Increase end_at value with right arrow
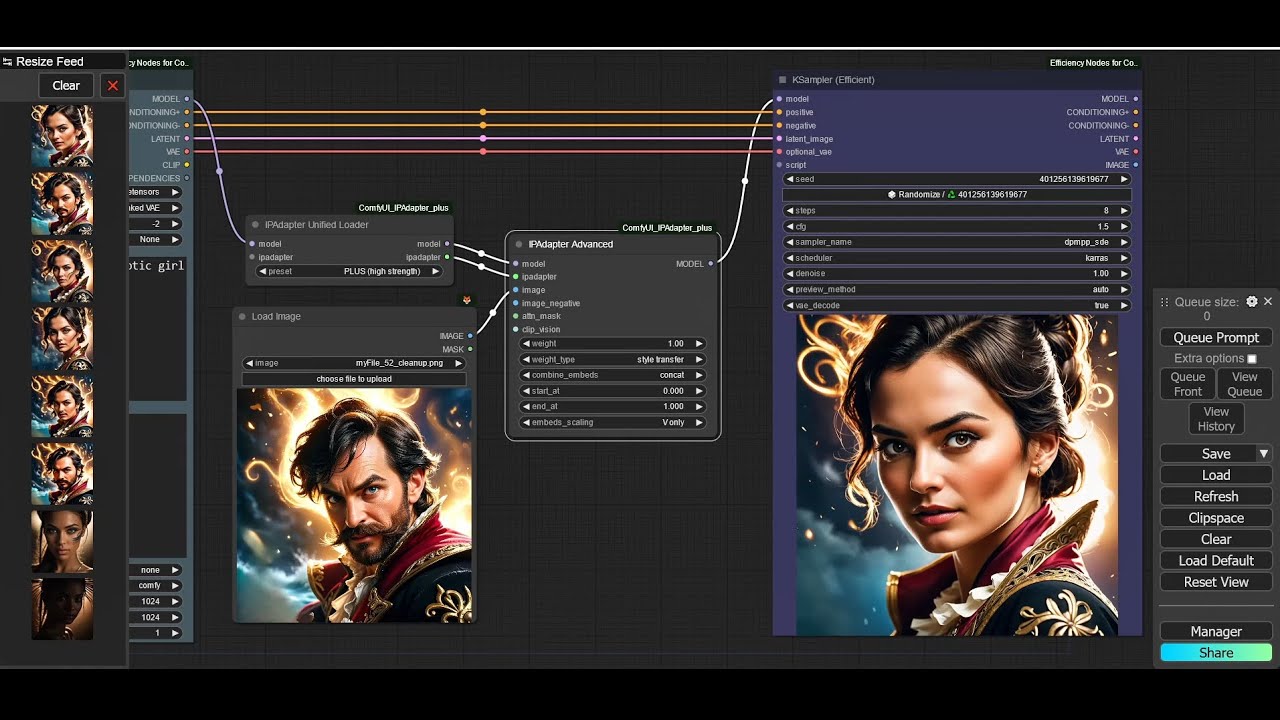 tap(699, 407)
